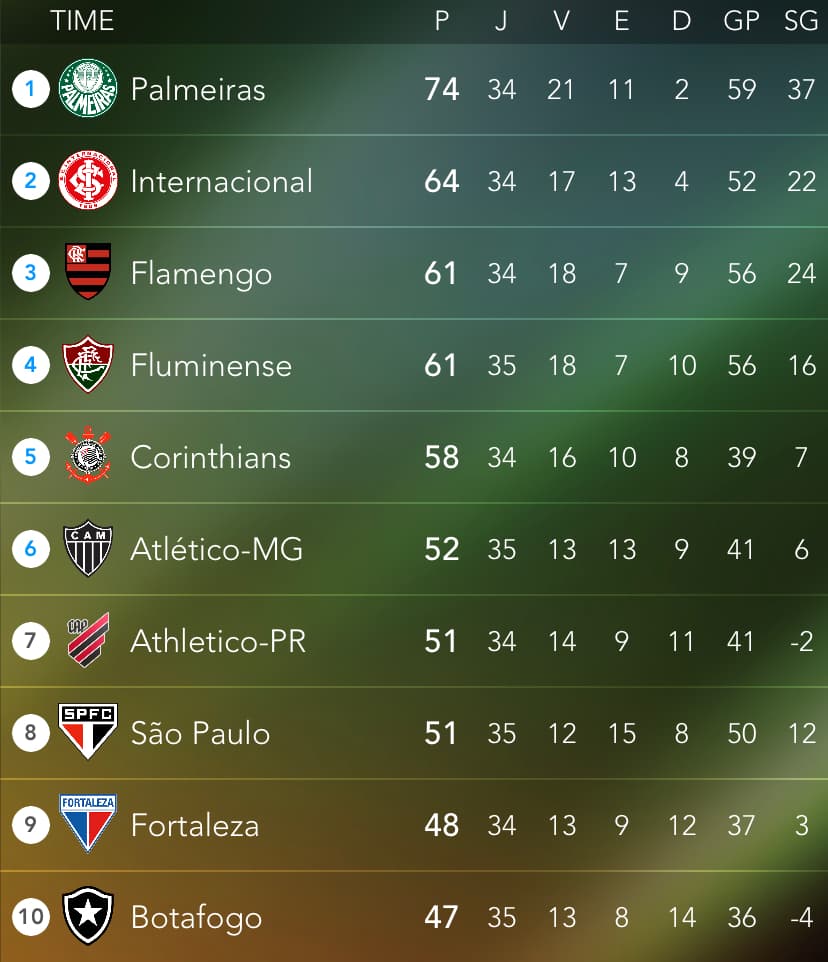Tap the Fortaleza club crest
Image resolution: width=828 pixels, height=962 pixels.
click(88, 823)
